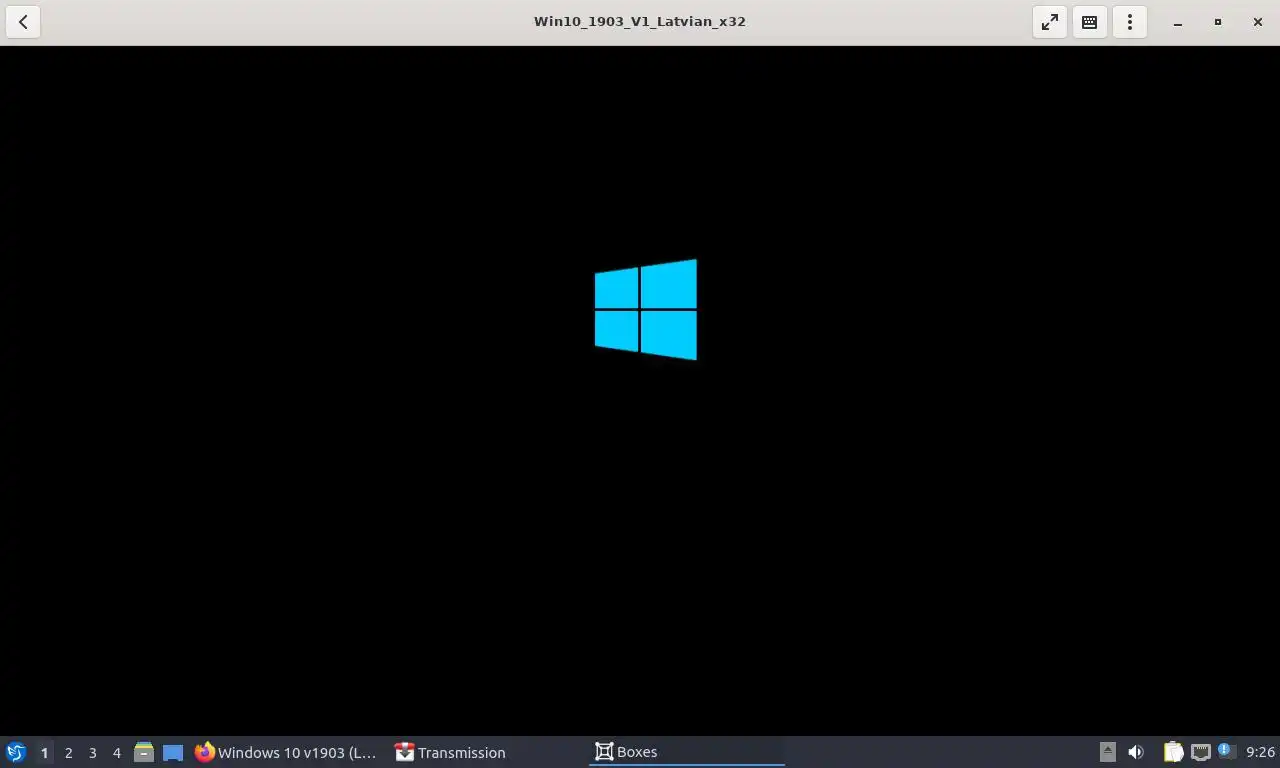
Task: Open the network status tray icon
Action: point(1201,752)
